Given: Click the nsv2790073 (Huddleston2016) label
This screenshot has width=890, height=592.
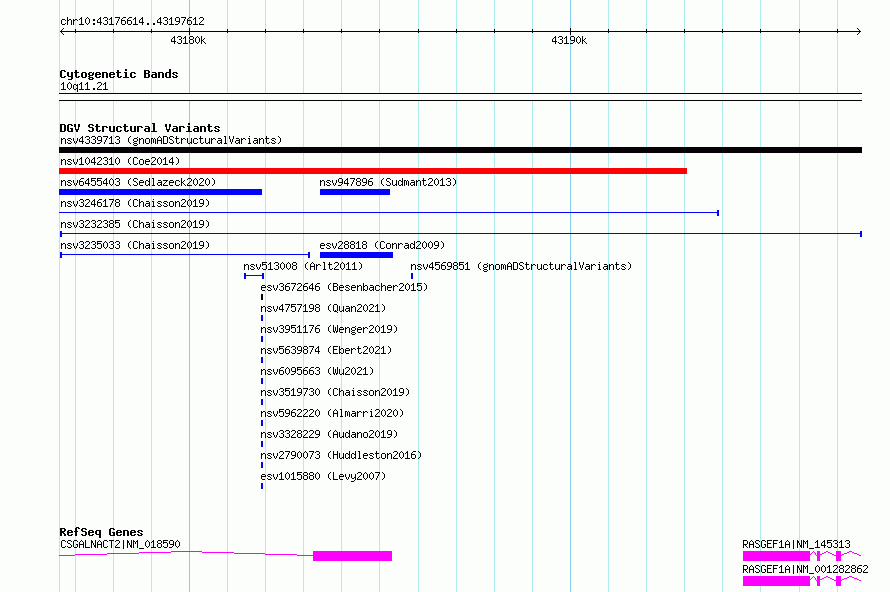Looking at the screenshot, I should click(341, 455).
